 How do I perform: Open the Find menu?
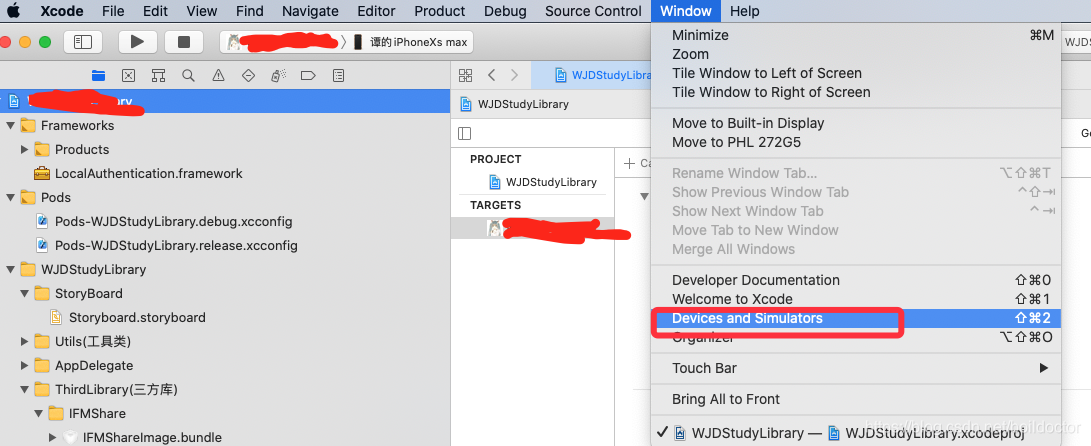pos(249,11)
